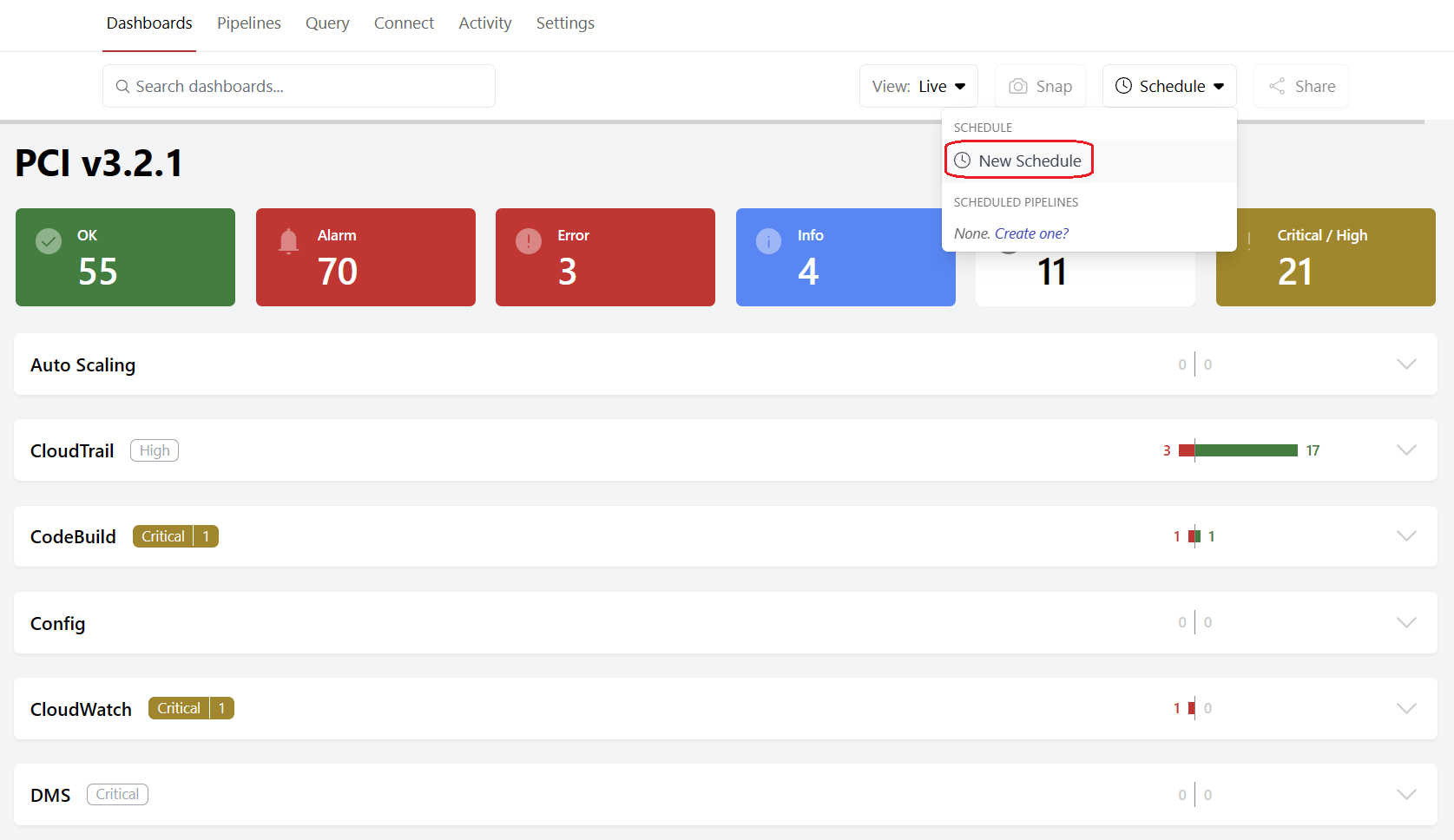
Task: Open the Activity menu item
Action: pos(484,23)
